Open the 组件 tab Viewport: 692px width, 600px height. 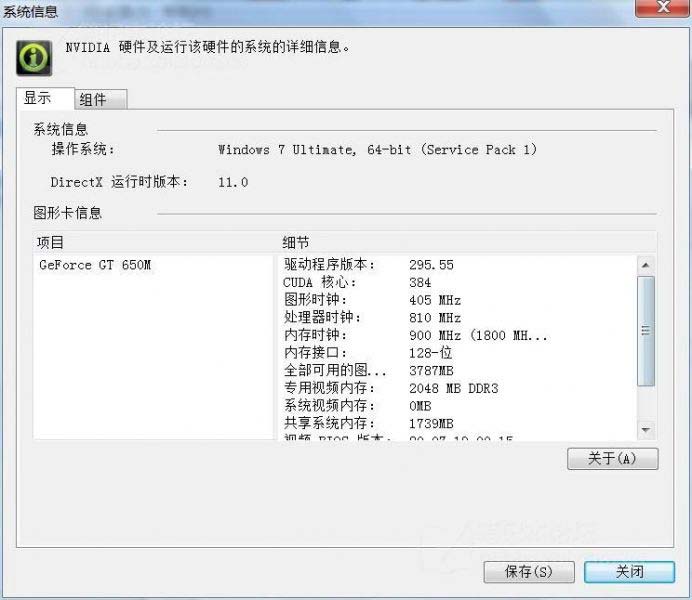[100, 100]
